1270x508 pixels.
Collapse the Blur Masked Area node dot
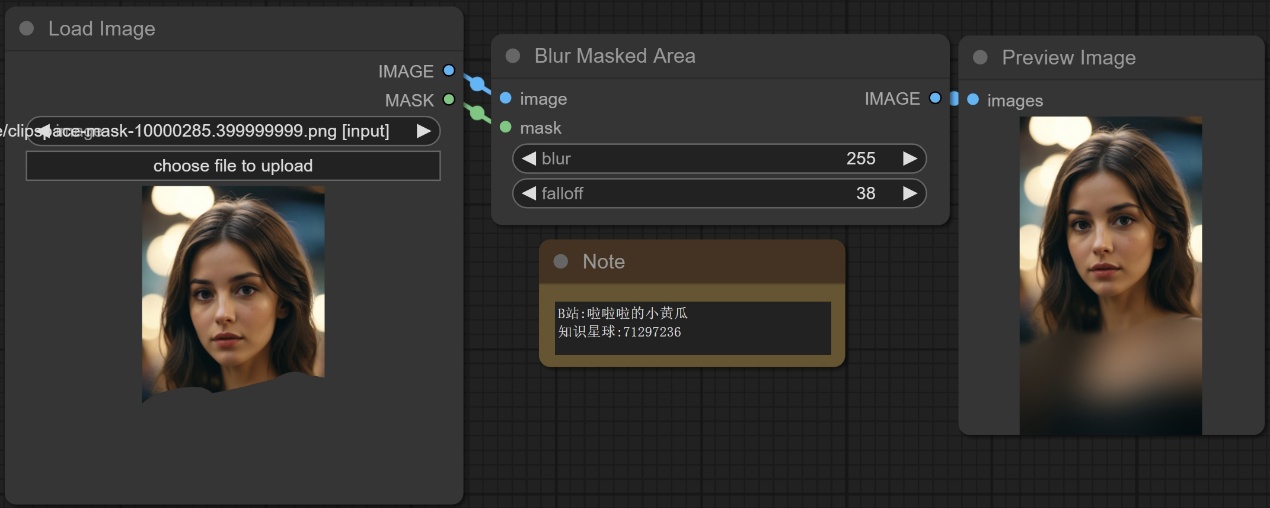pos(513,56)
